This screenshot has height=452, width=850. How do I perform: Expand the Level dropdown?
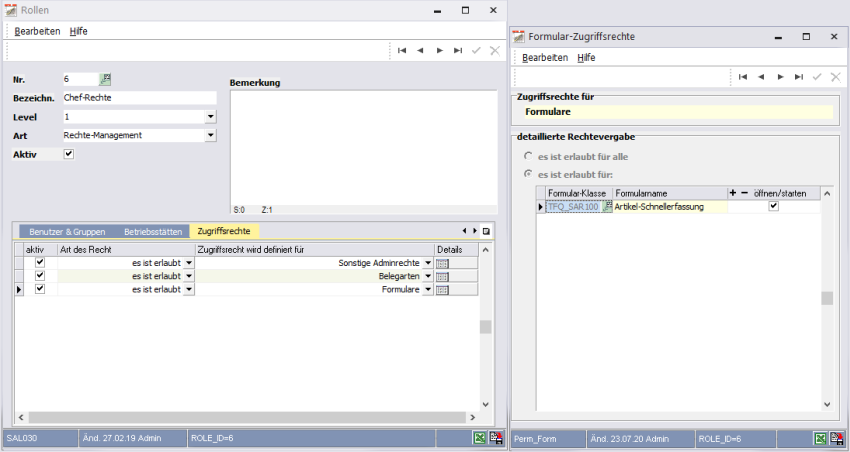210,117
